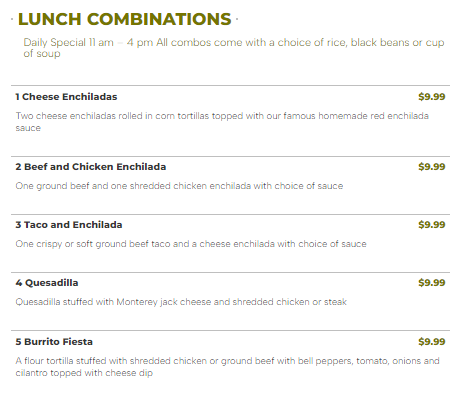Click the crispy or soft taco description

[191, 244]
